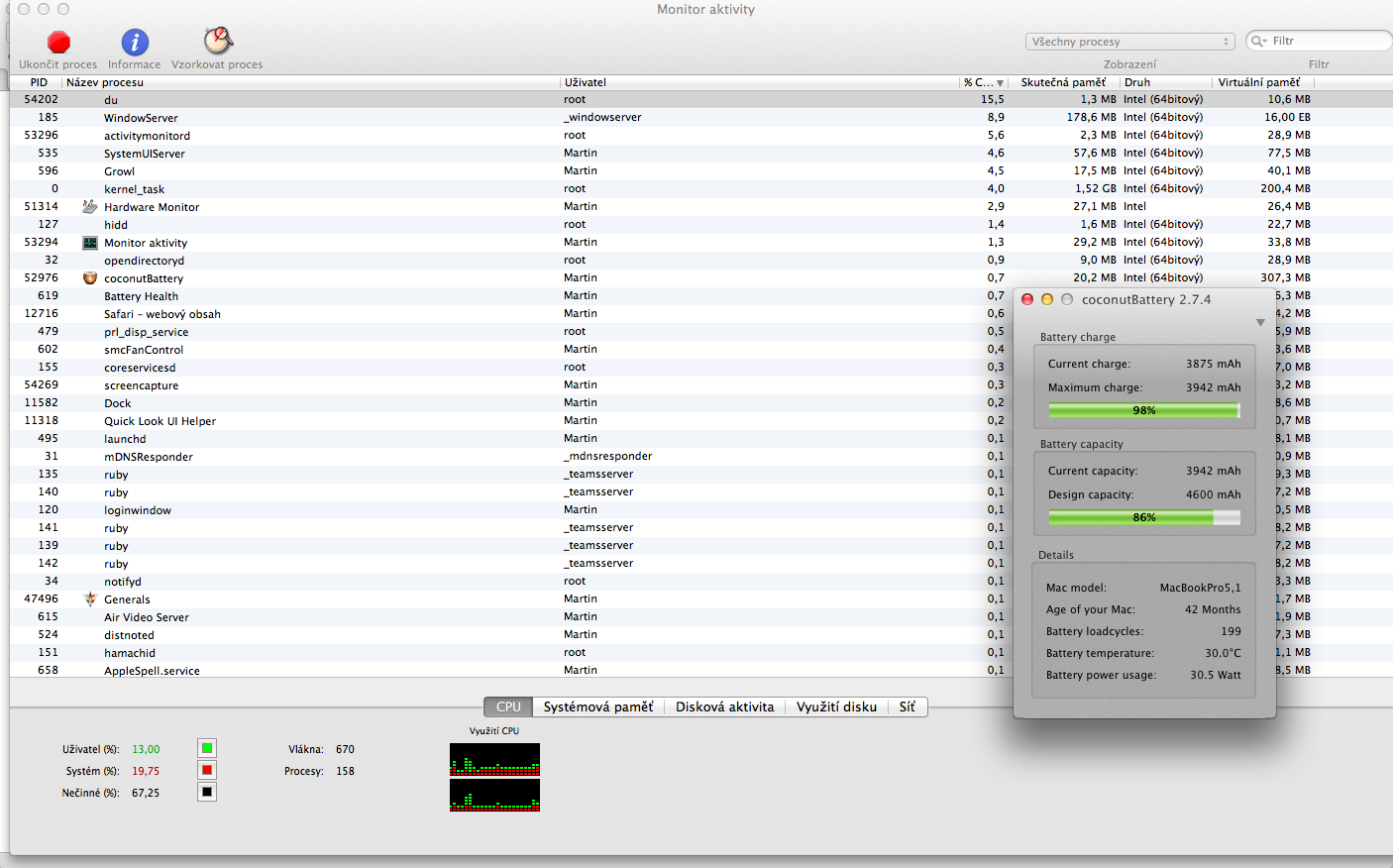Switch to the CPU tab
Screen dimensions: 1393x868
508,706
